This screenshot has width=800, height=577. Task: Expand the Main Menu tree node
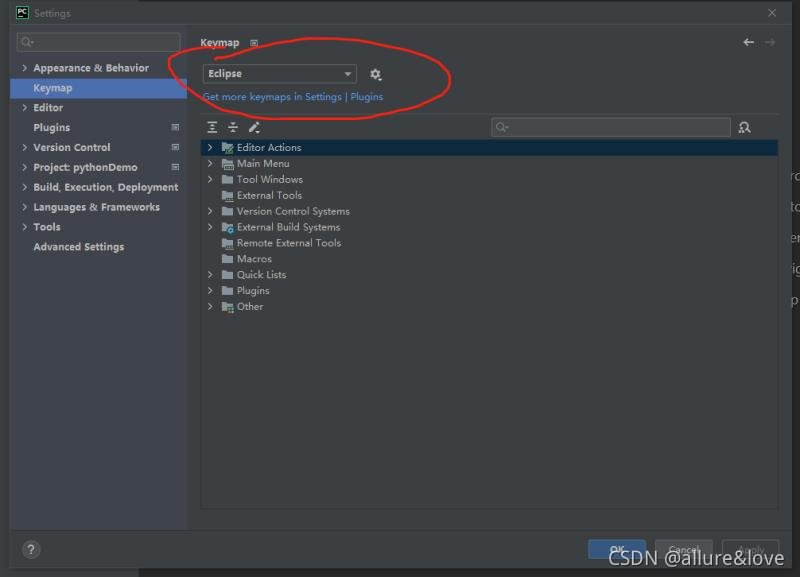[210, 163]
